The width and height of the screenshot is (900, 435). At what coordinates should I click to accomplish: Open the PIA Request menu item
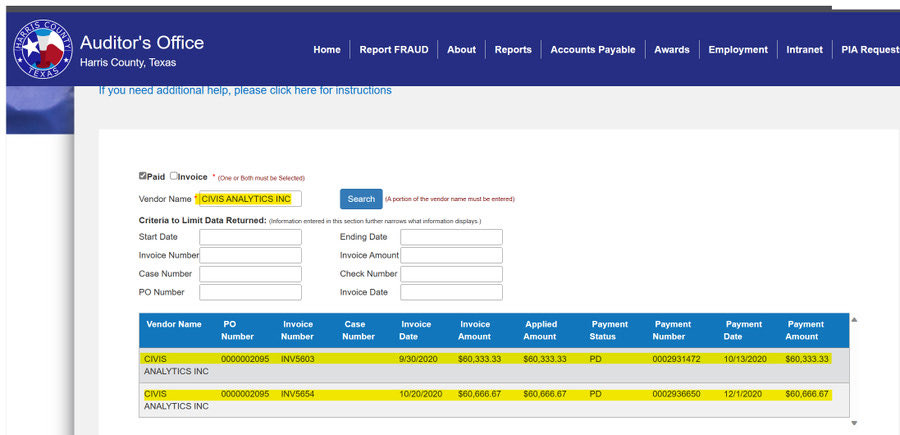(x=870, y=50)
